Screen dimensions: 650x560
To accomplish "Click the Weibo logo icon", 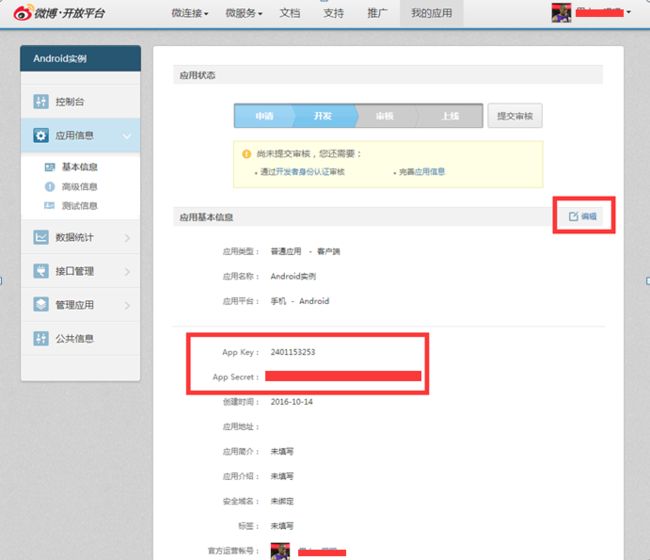I will coord(23,12).
